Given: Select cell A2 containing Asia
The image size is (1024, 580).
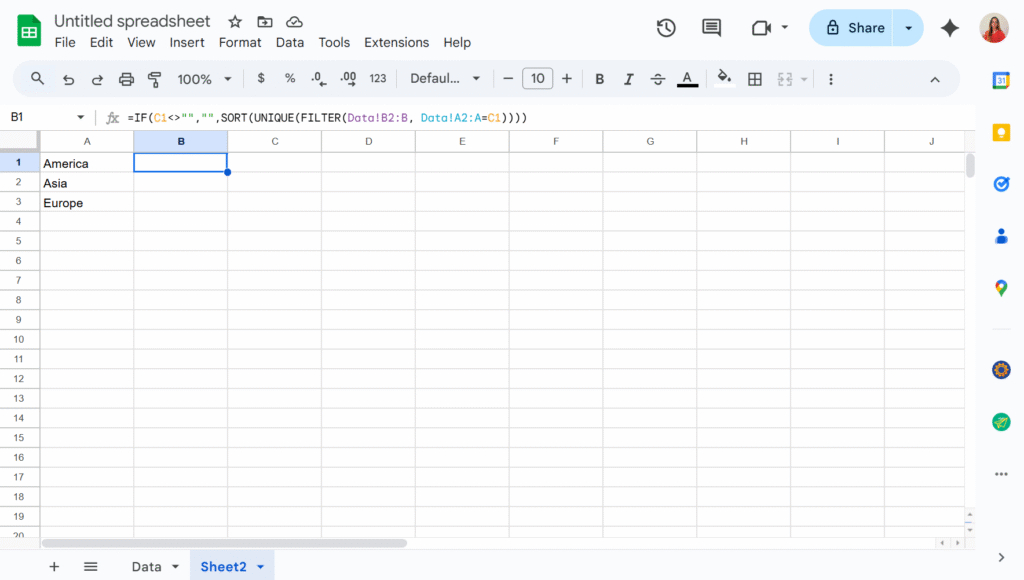Looking at the screenshot, I should pos(87,183).
